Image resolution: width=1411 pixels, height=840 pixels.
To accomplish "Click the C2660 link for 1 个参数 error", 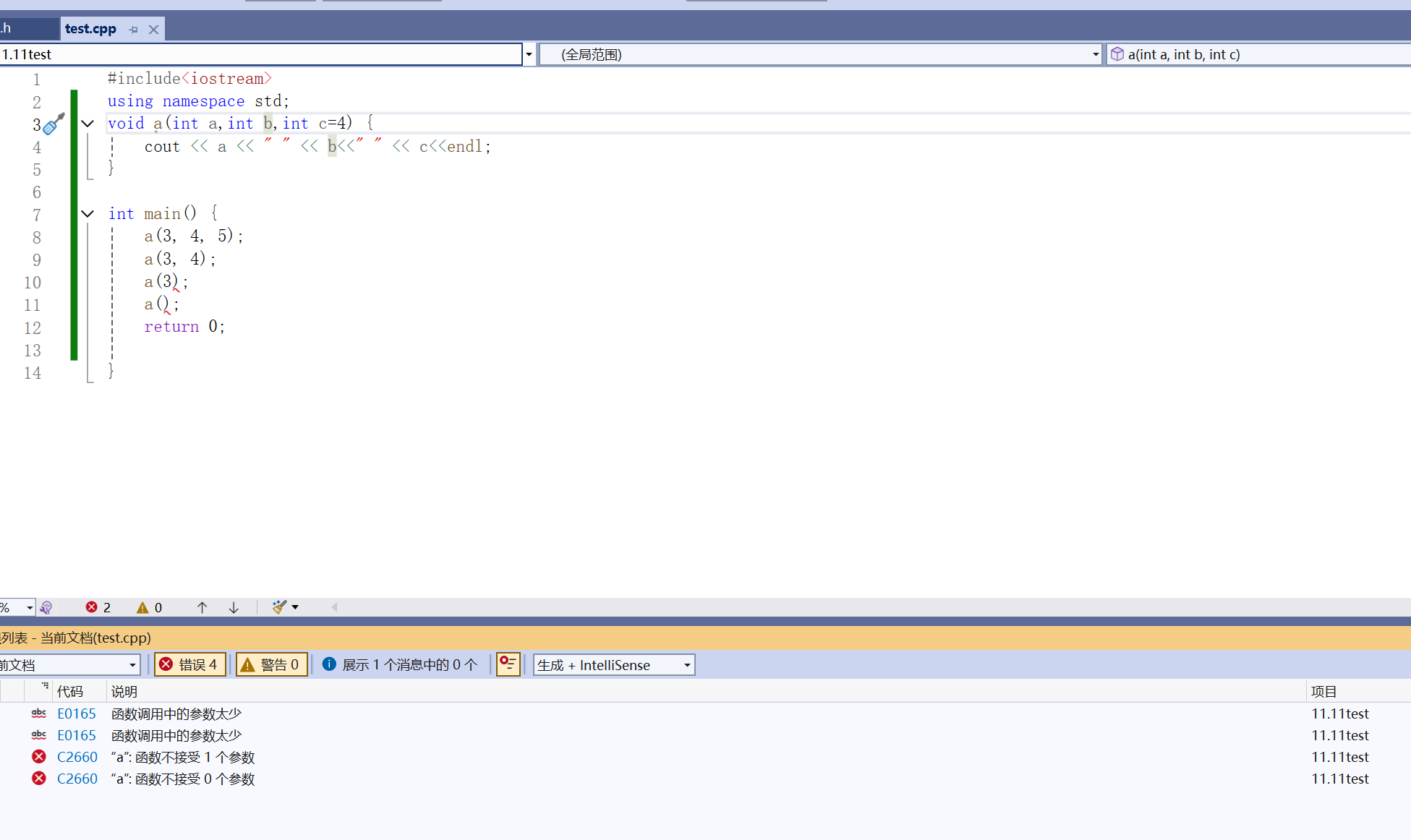I will (x=77, y=757).
